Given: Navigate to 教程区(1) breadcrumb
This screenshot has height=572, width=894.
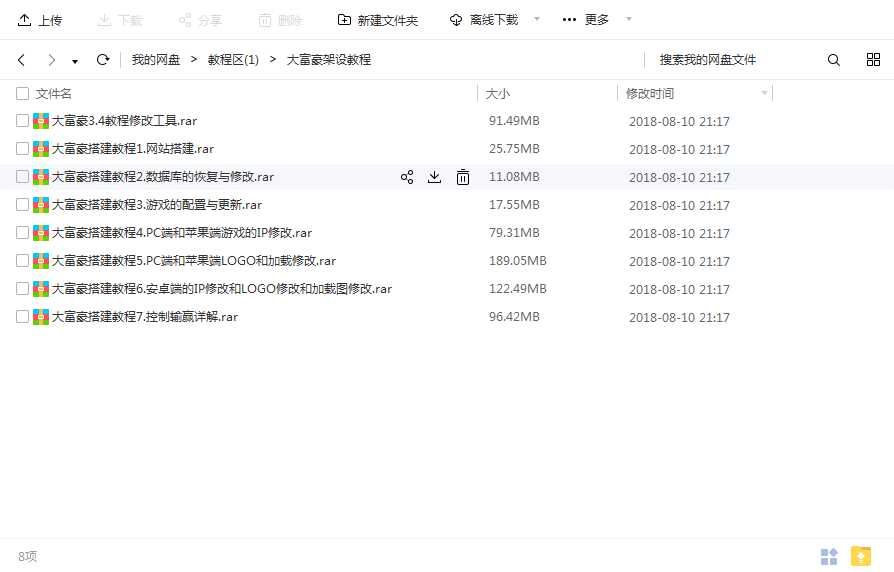Looking at the screenshot, I should (x=233, y=60).
